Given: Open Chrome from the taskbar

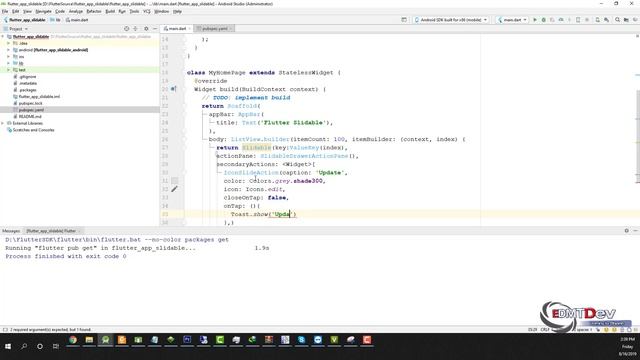Looking at the screenshot, I should (73, 340).
